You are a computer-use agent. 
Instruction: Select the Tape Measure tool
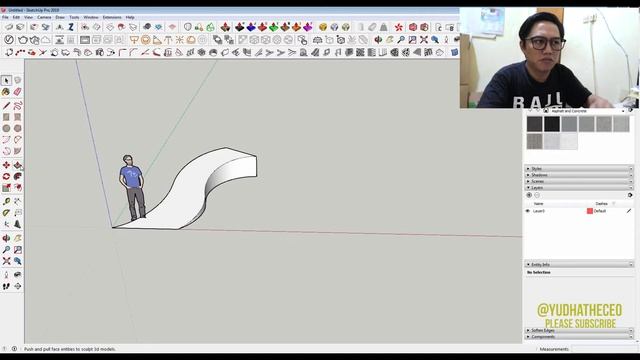tap(6, 202)
